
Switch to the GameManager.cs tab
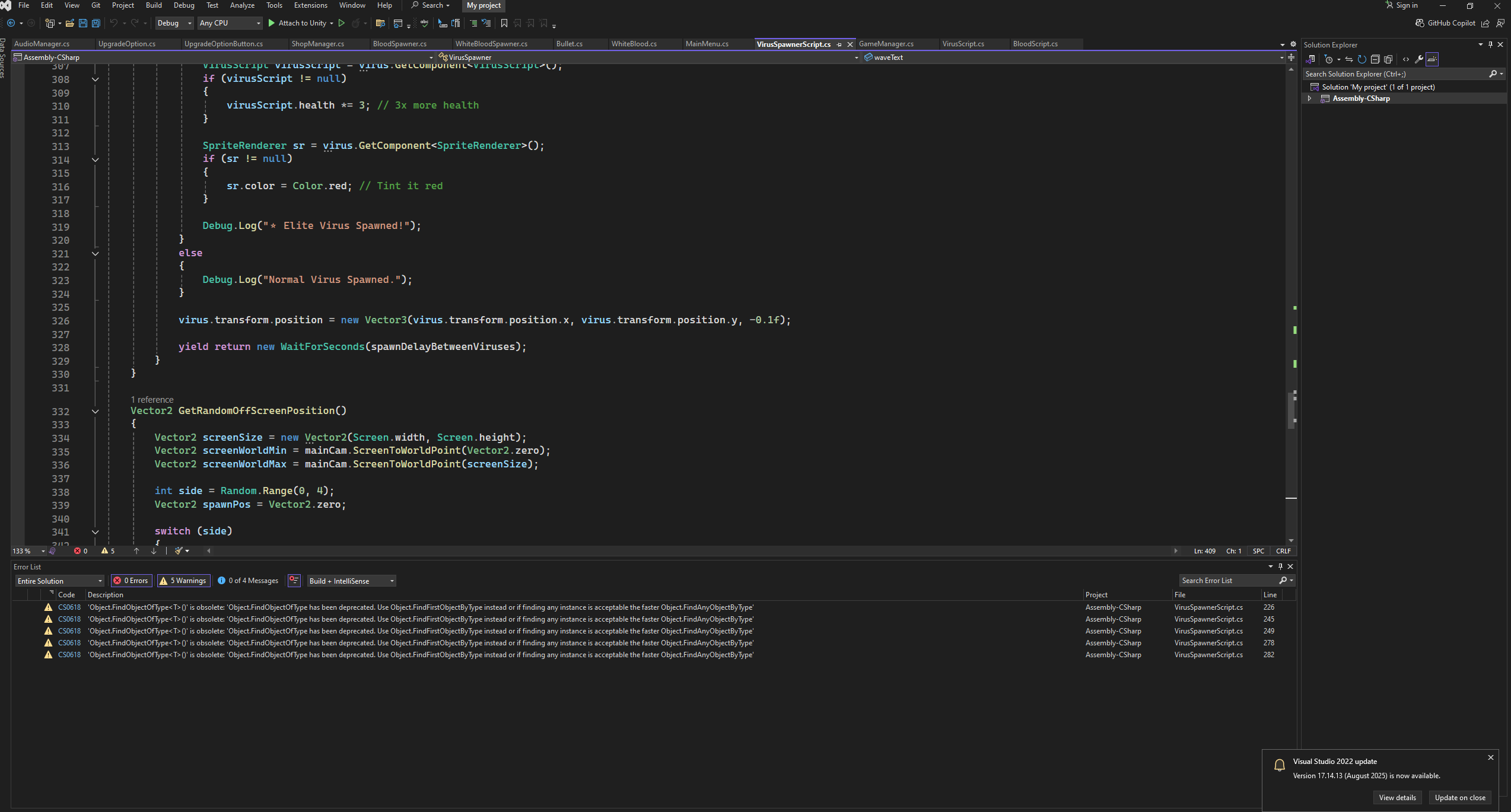tap(886, 44)
